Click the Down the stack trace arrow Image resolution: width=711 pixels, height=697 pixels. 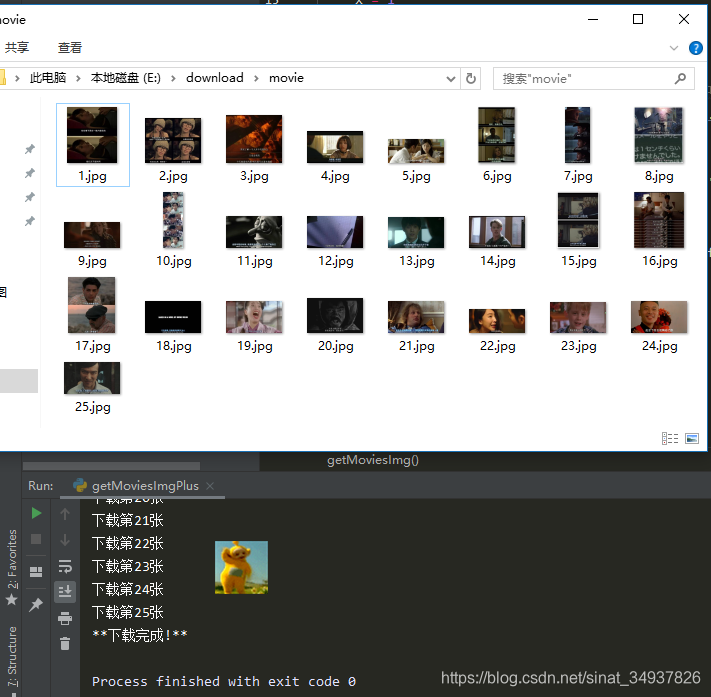65,540
